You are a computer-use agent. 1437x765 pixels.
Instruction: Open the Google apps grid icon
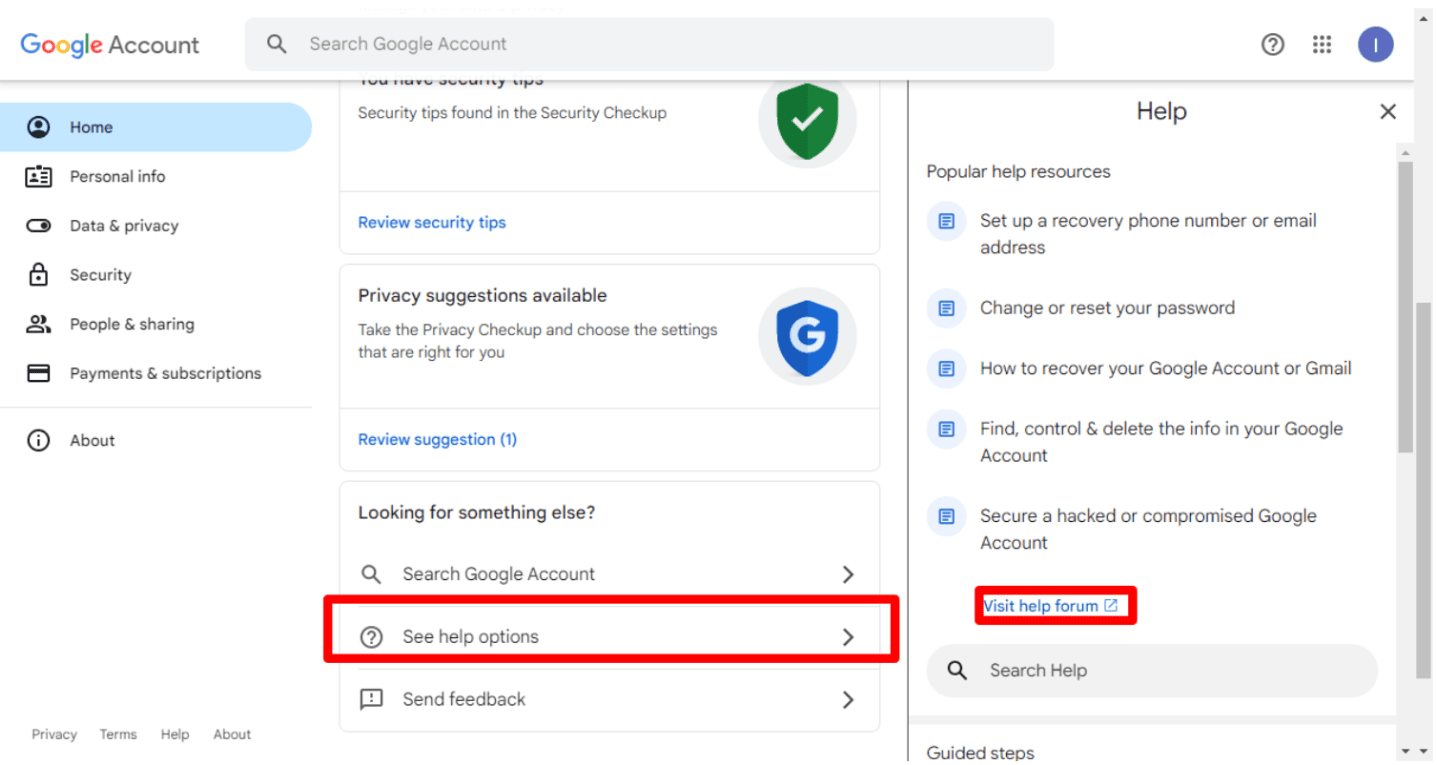tap(1322, 45)
